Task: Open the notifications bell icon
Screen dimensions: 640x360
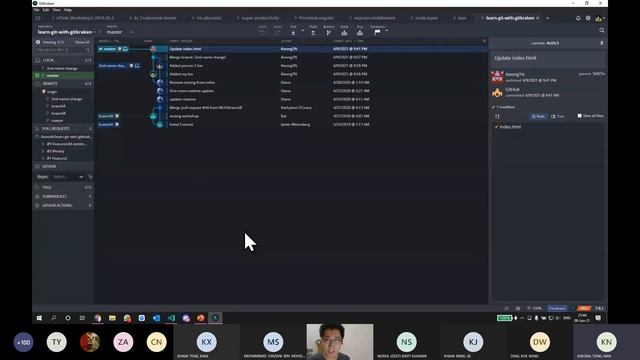Action: 578,18
